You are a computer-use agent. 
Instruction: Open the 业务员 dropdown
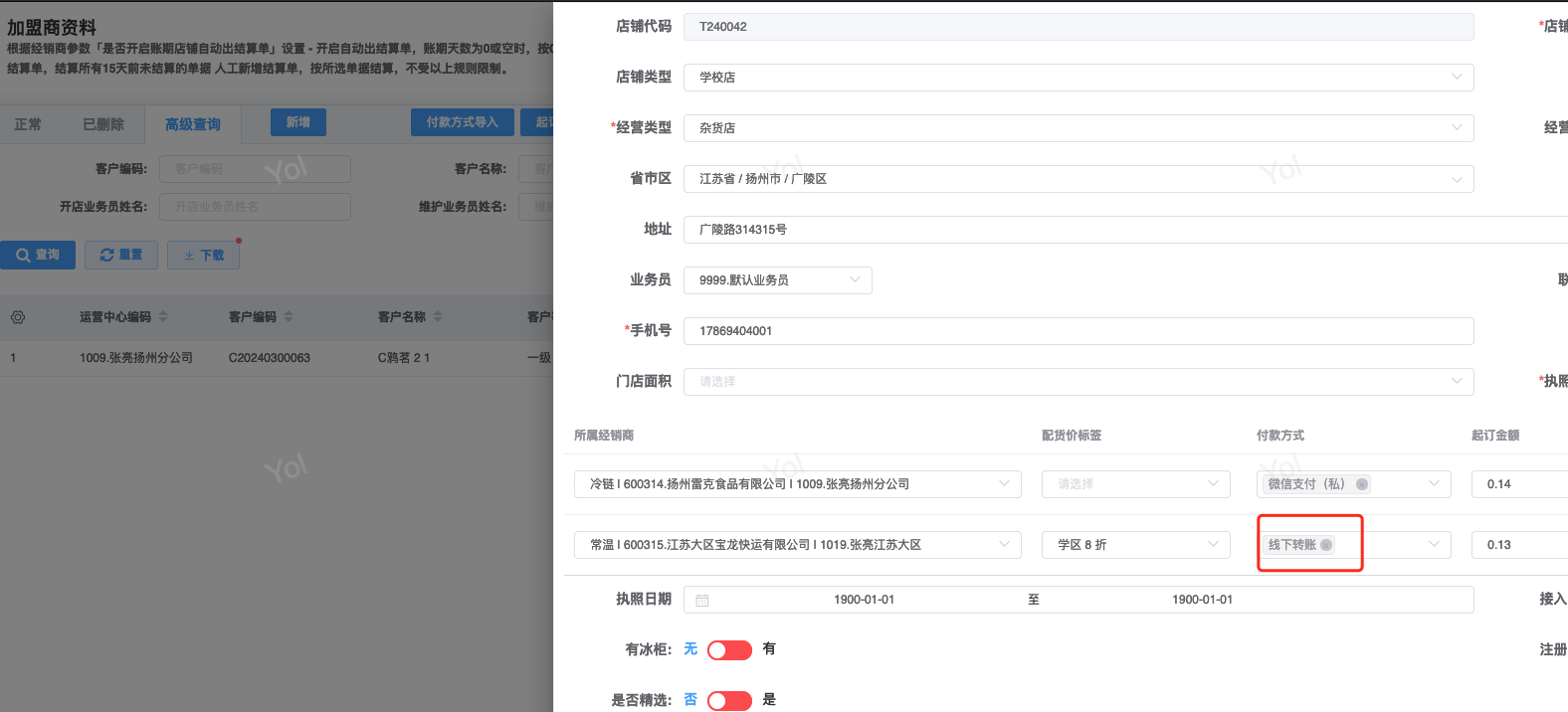point(777,280)
